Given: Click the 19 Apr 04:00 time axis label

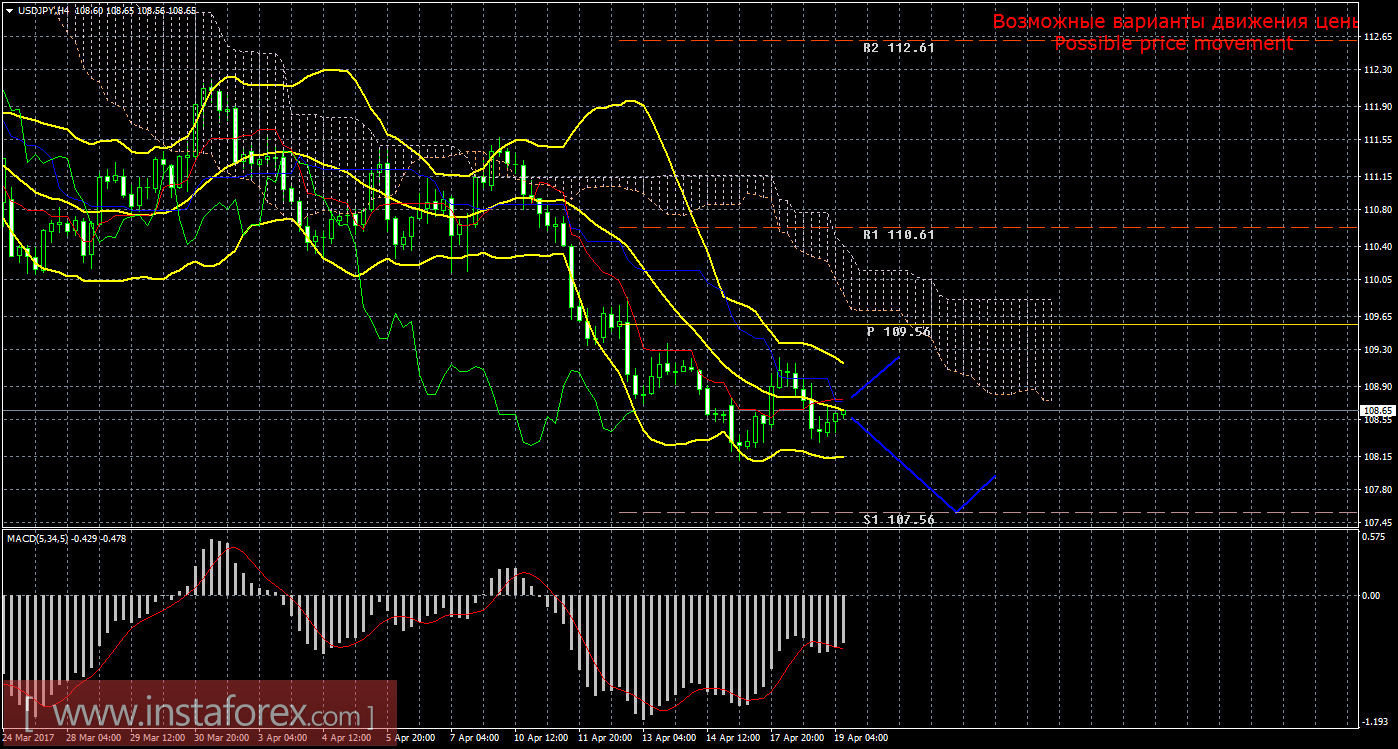Looking at the screenshot, I should tap(862, 738).
